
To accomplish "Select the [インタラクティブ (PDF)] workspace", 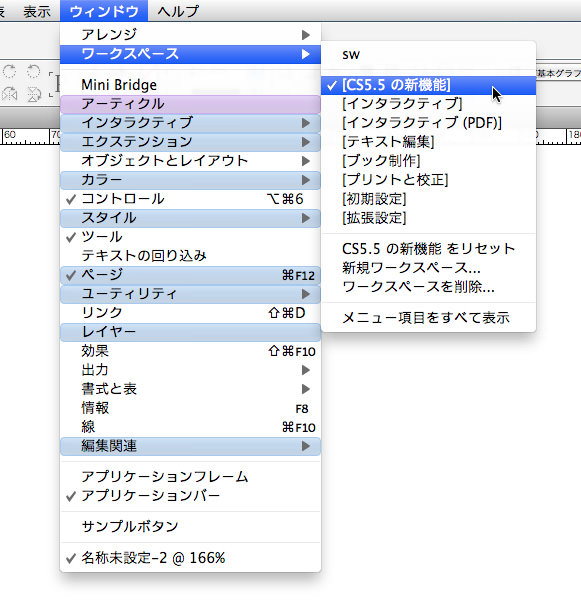I will tap(428, 123).
